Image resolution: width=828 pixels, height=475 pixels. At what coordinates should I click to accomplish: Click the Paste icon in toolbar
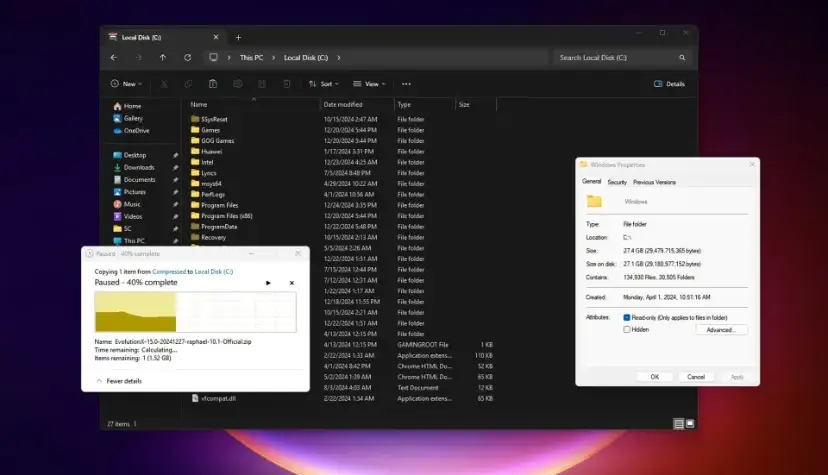point(212,84)
